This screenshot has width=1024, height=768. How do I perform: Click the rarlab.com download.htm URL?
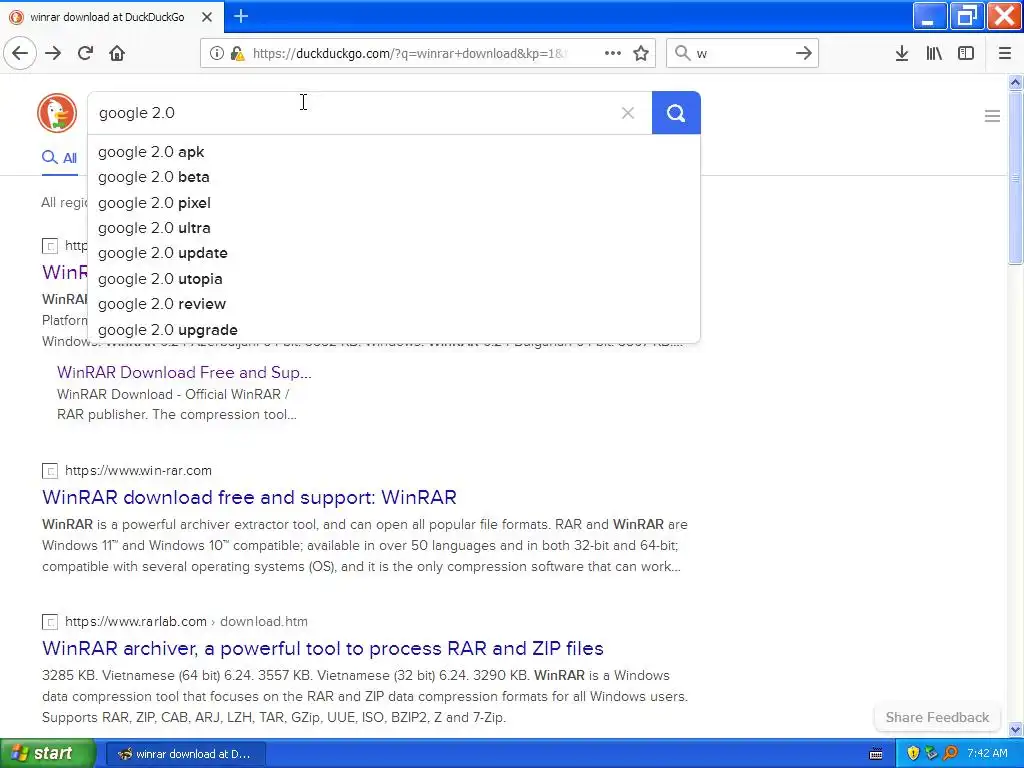click(x=186, y=621)
